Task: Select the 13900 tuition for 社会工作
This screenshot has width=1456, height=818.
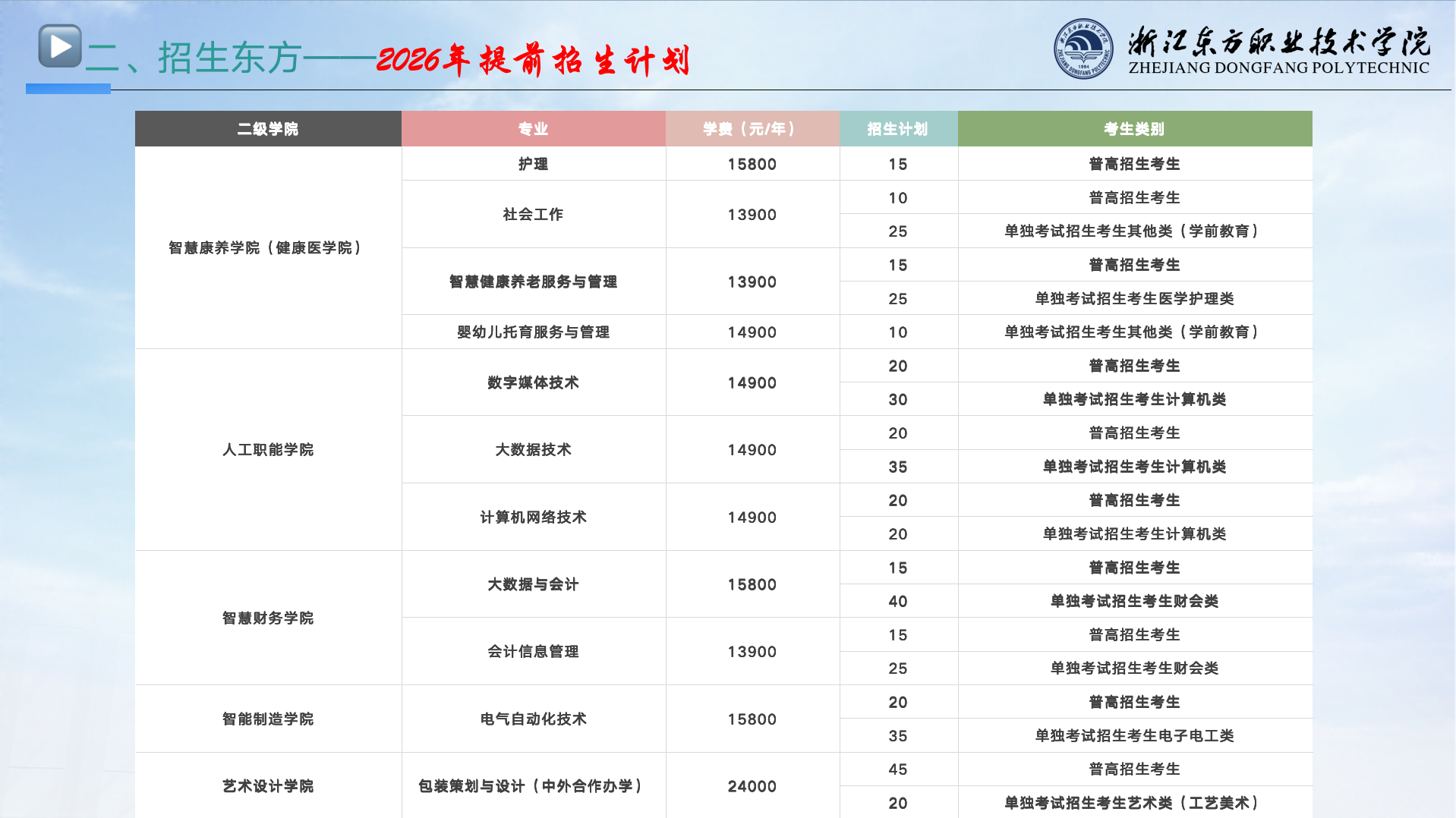Action: tap(752, 215)
